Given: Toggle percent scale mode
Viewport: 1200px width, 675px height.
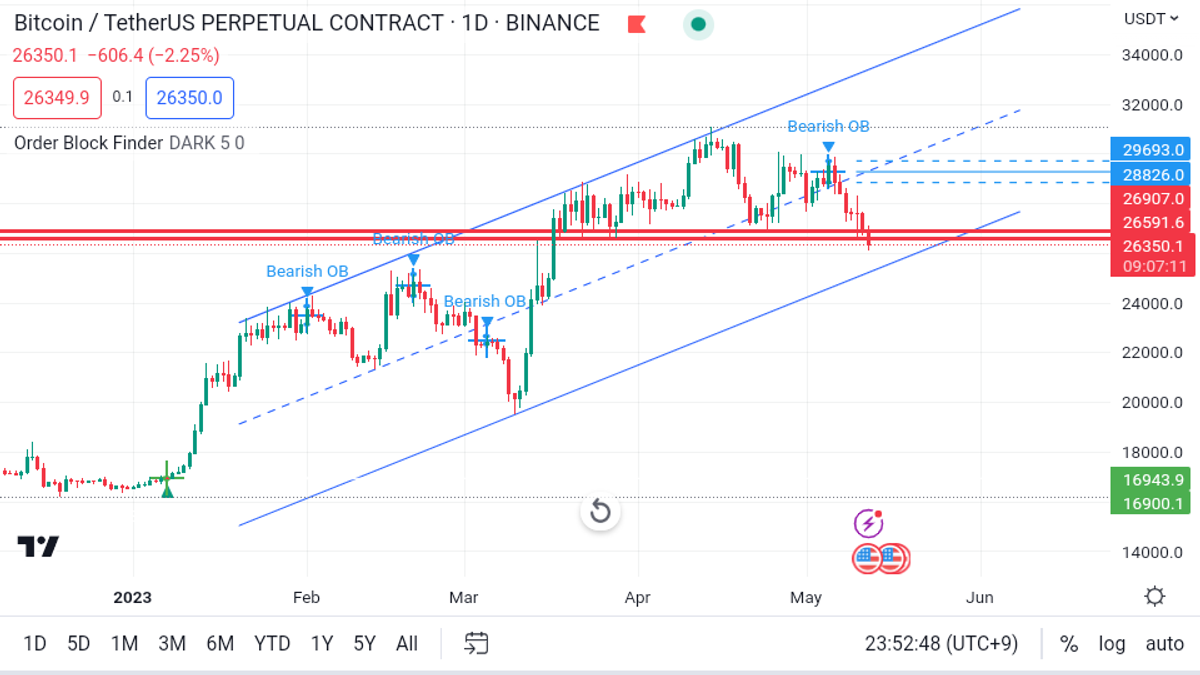Looking at the screenshot, I should 1069,643.
